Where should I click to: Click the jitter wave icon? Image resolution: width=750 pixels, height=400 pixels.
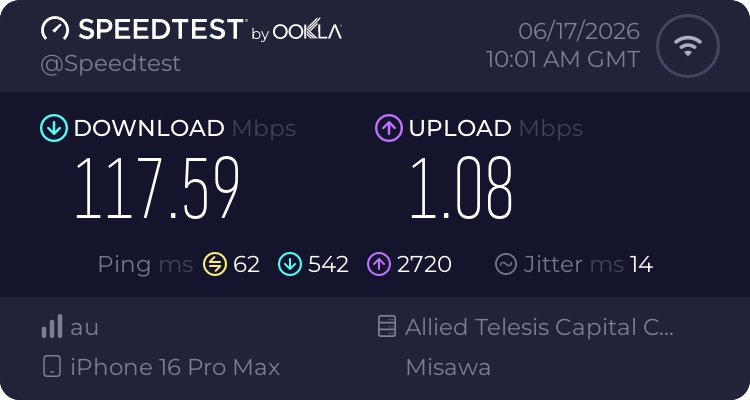pos(506,264)
